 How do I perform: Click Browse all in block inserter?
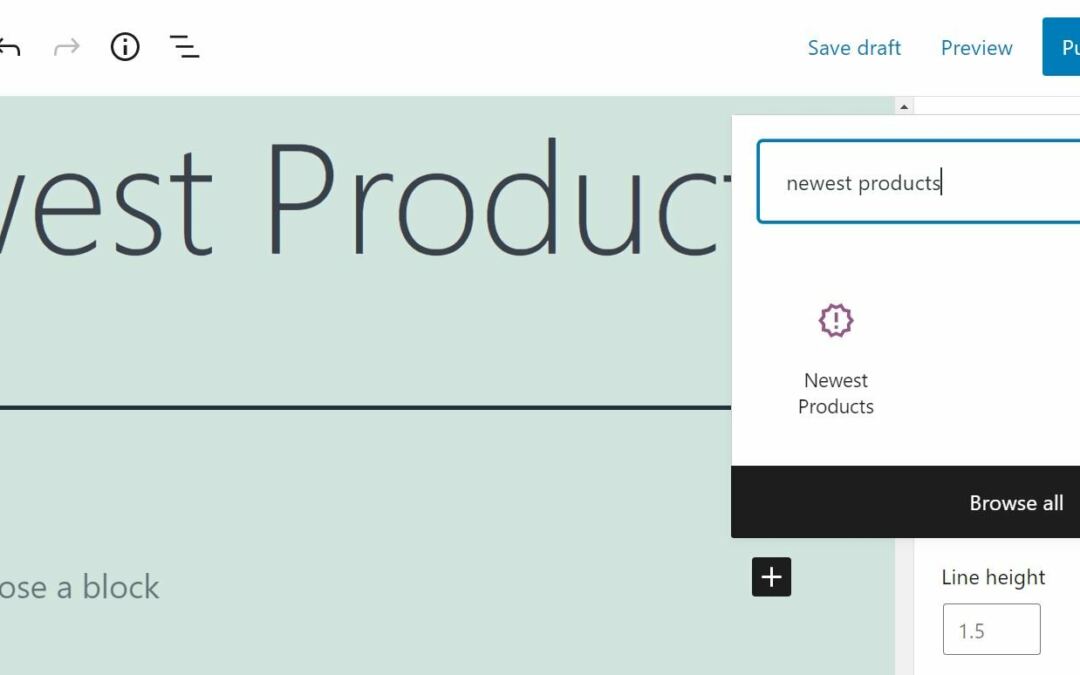click(x=1015, y=503)
